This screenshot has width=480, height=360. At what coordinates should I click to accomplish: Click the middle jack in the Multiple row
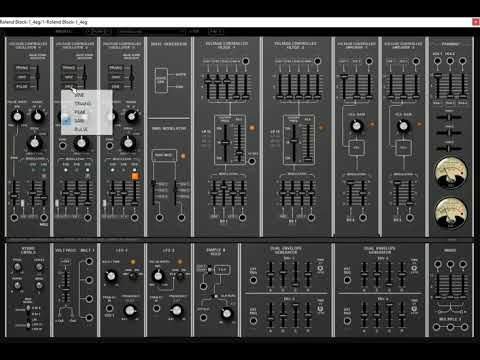coord(450,327)
